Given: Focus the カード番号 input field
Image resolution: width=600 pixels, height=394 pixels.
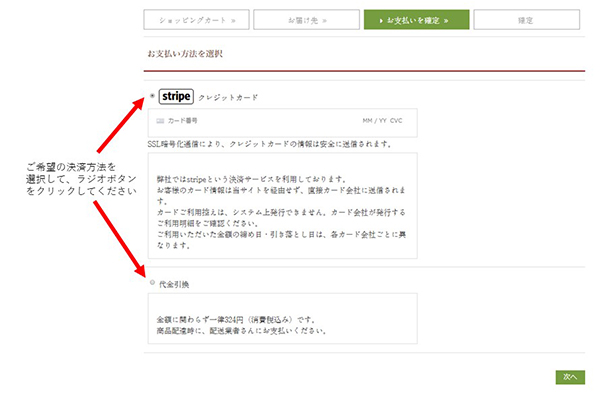Looking at the screenshot, I should pyautogui.click(x=282, y=123).
